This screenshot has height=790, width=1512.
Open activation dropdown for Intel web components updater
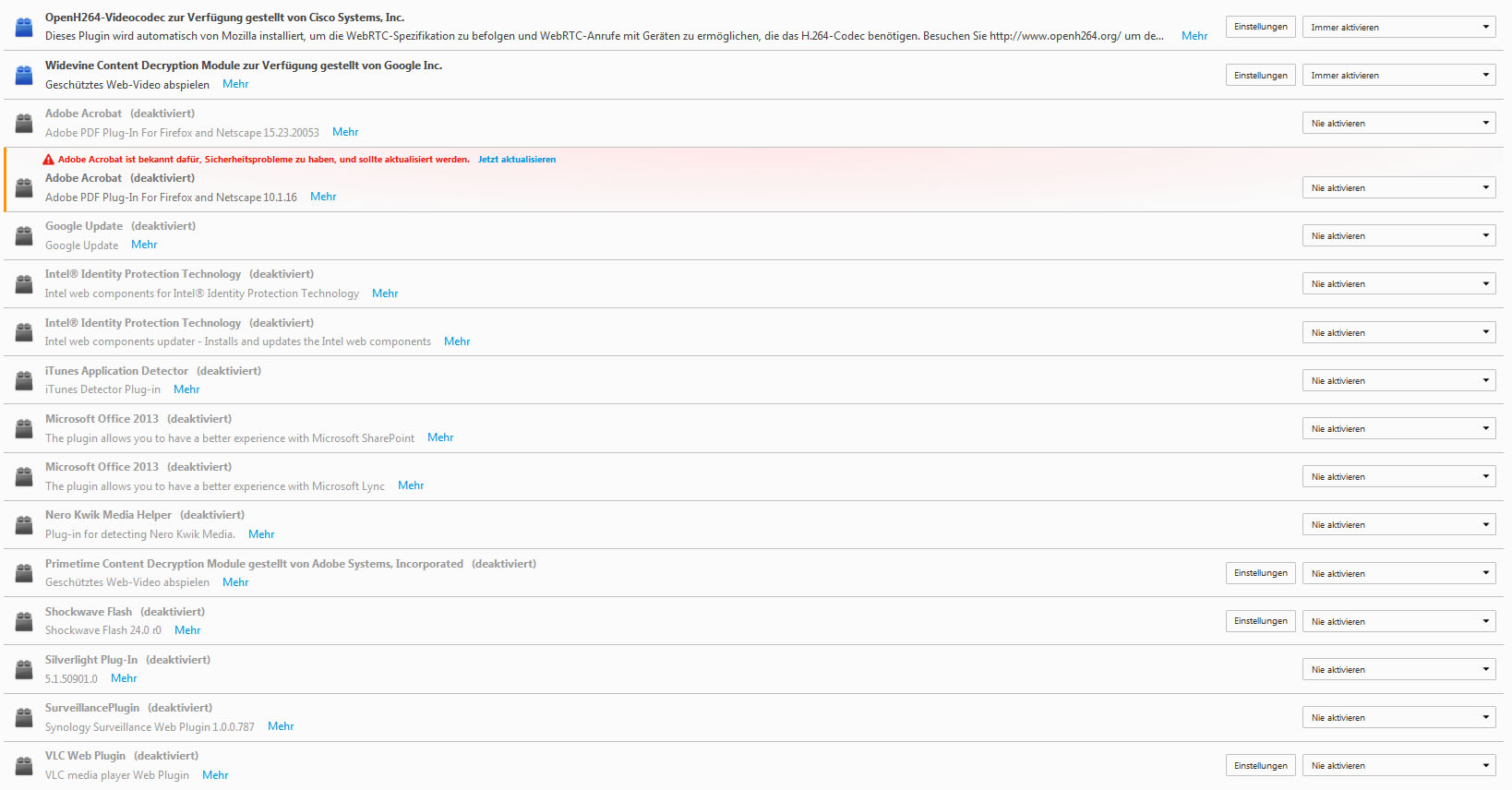[x=1399, y=332]
